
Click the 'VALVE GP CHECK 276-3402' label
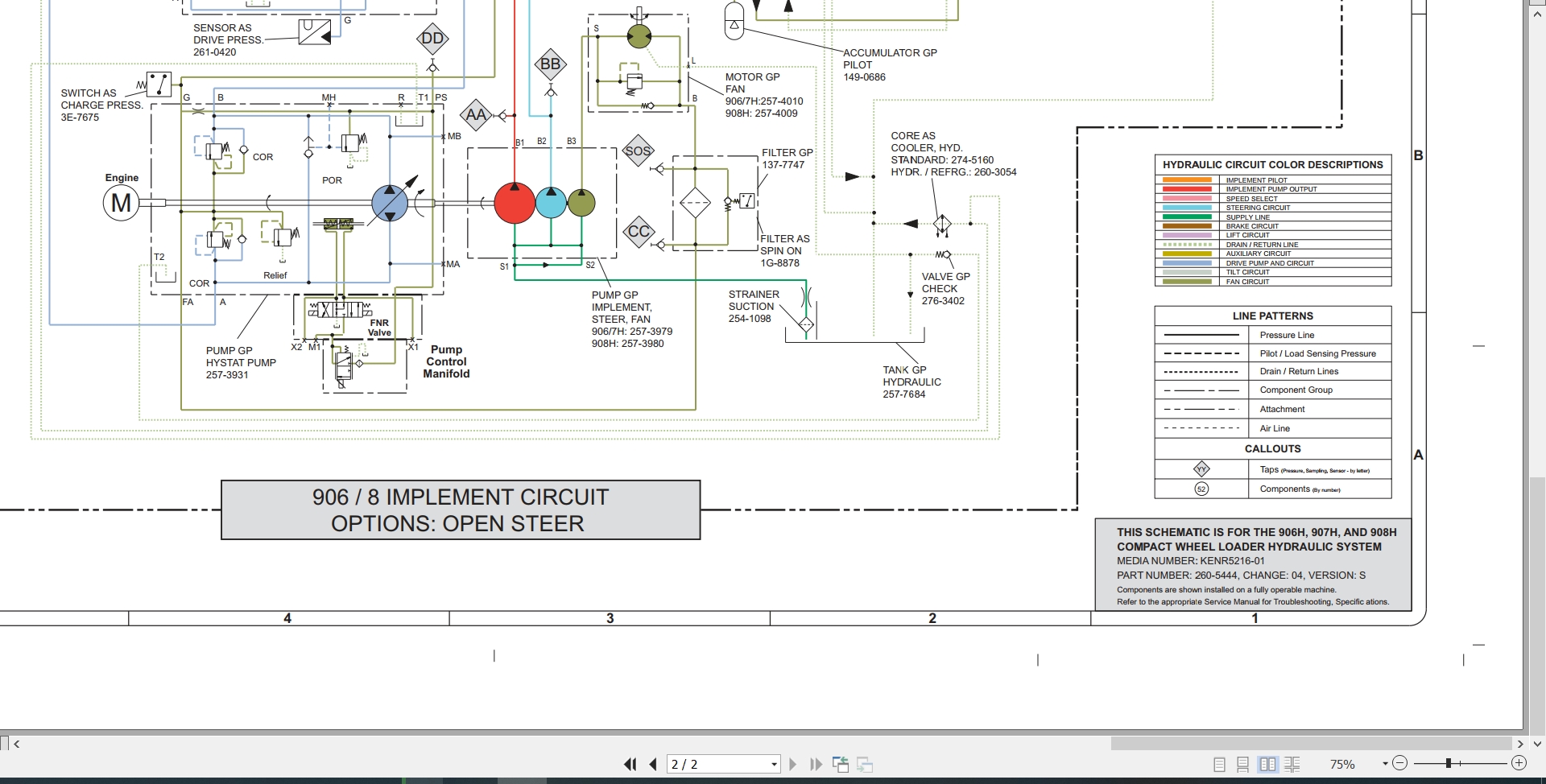tap(945, 288)
